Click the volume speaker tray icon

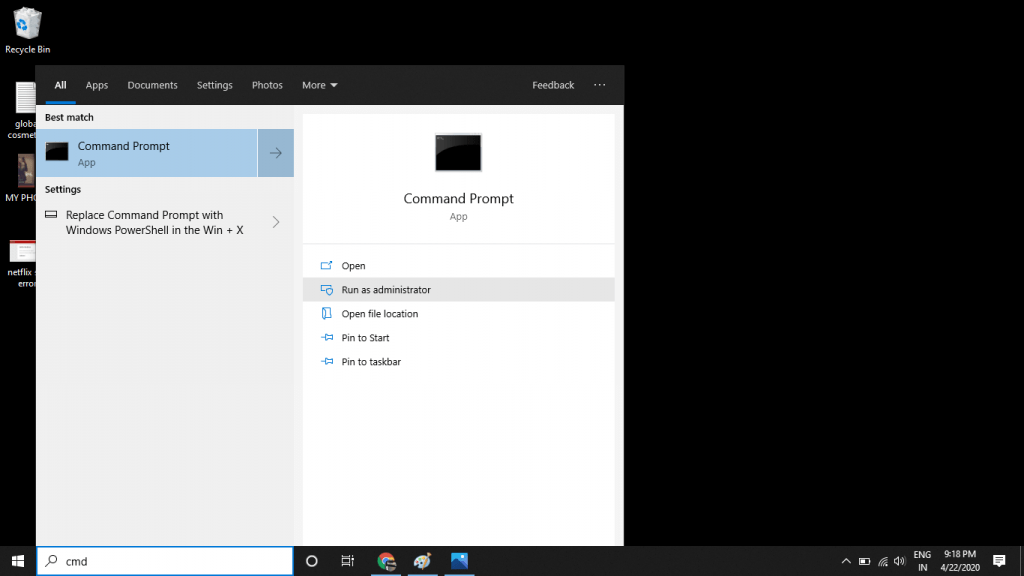coord(899,561)
